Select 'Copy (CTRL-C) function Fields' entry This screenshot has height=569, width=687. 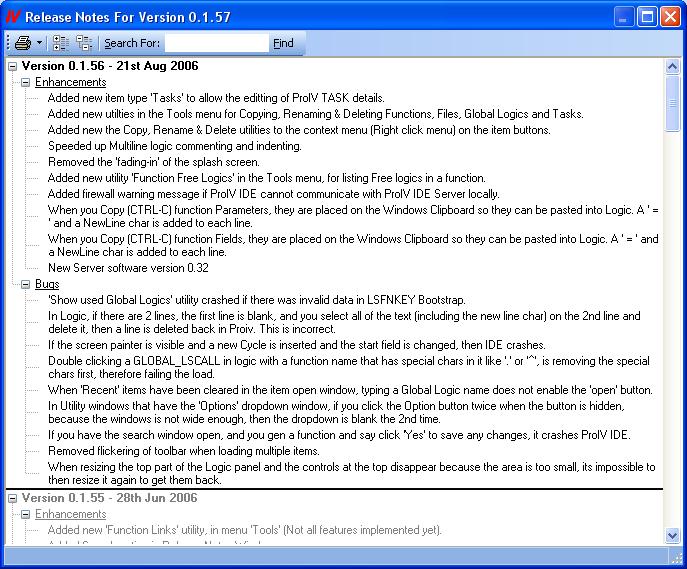353,245
